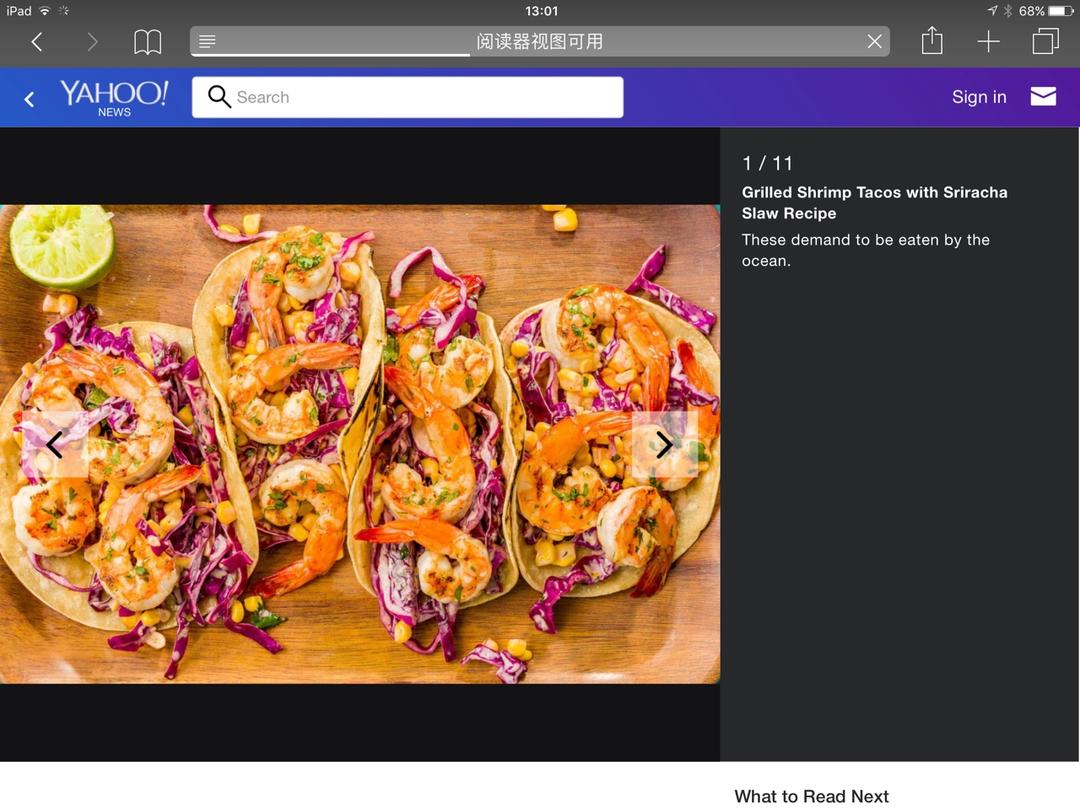Click the magnifying glass search icon

(219, 97)
